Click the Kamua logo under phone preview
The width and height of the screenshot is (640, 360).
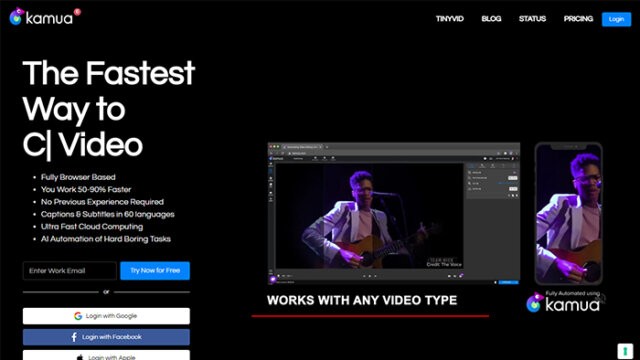coord(563,303)
